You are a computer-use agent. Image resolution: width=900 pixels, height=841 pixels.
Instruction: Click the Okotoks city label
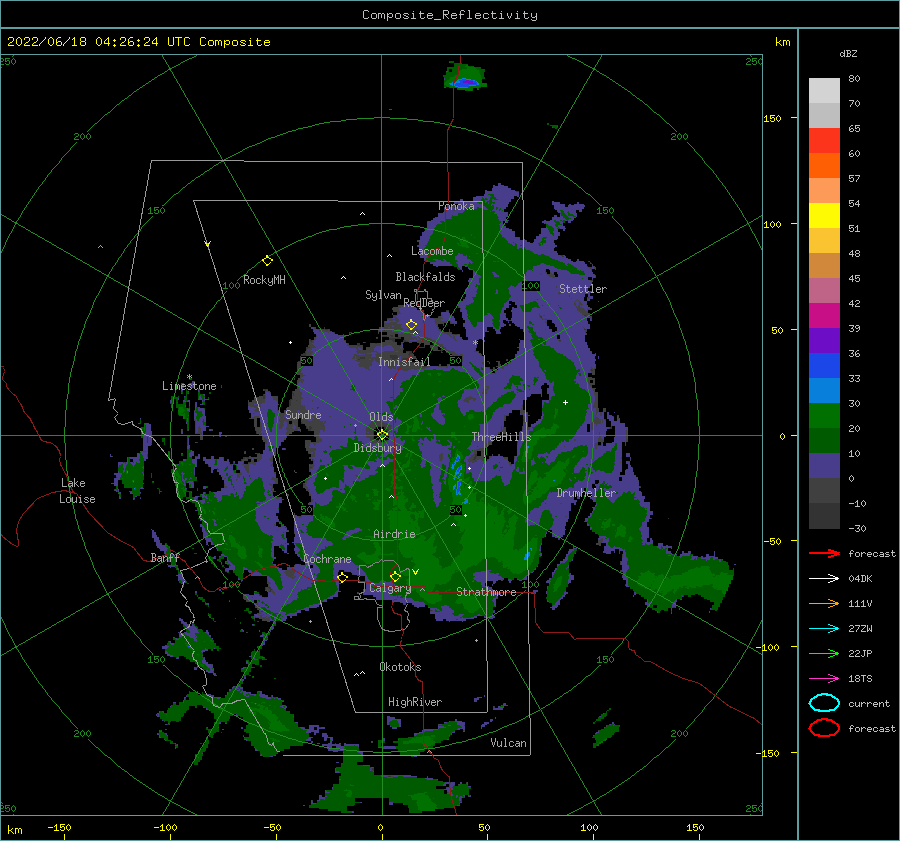(400, 667)
